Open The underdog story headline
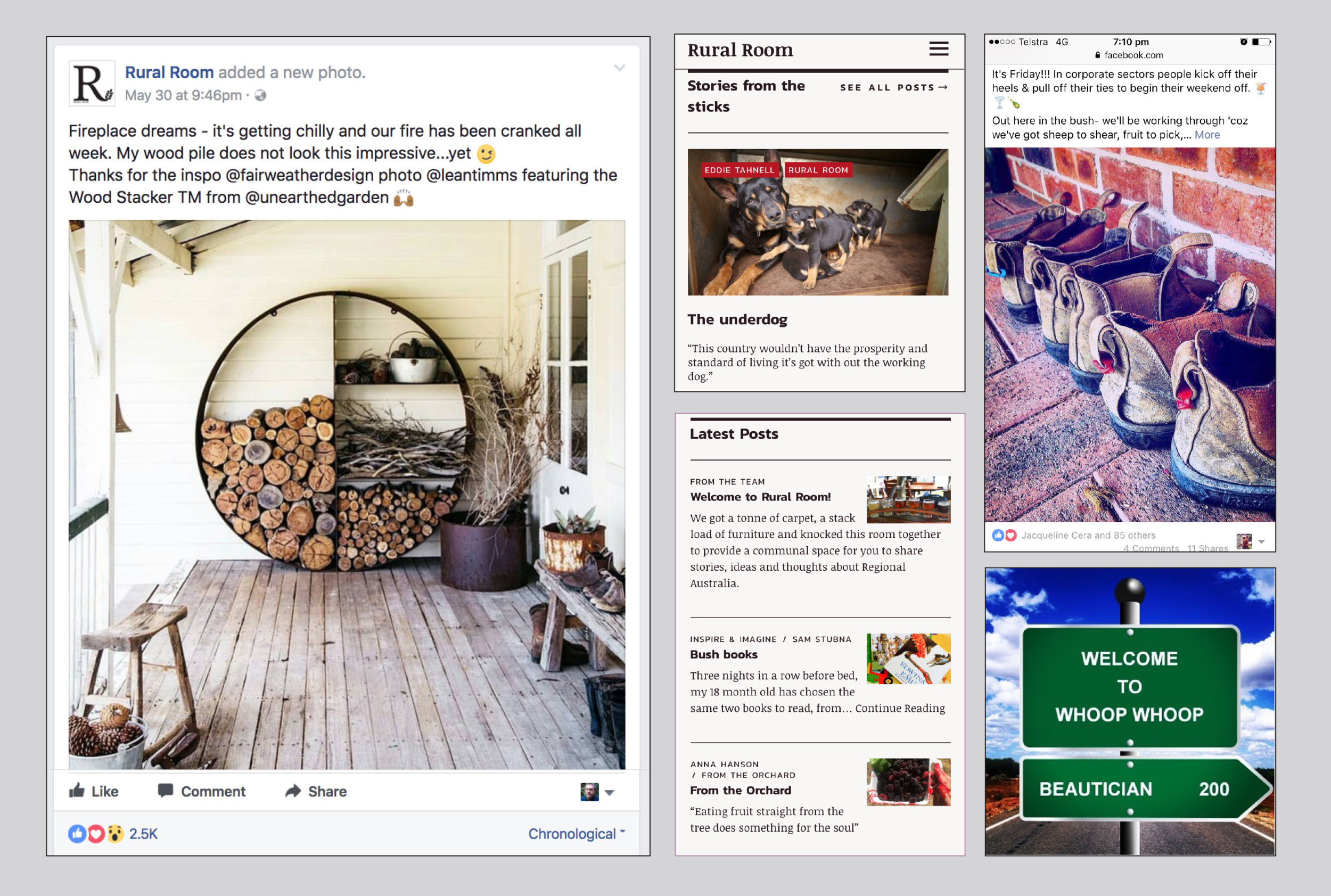Screen dimensions: 1331x896 click(737, 319)
